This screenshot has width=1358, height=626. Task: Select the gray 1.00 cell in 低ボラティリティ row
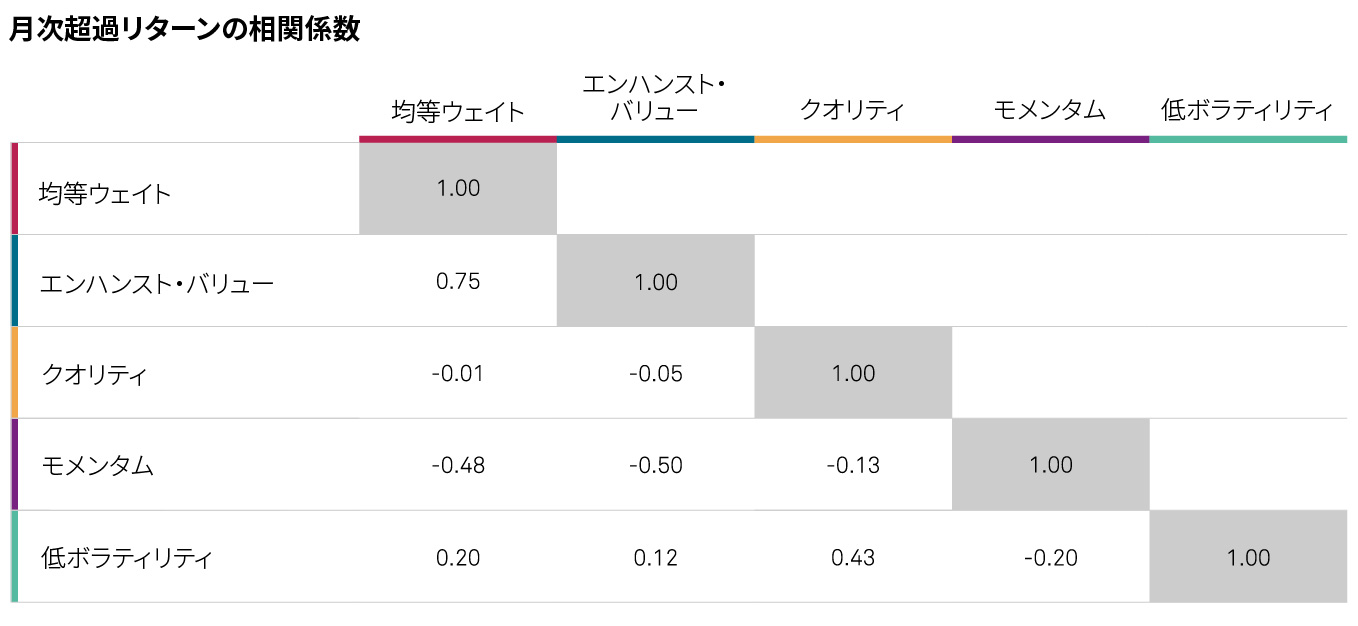coord(1248,557)
